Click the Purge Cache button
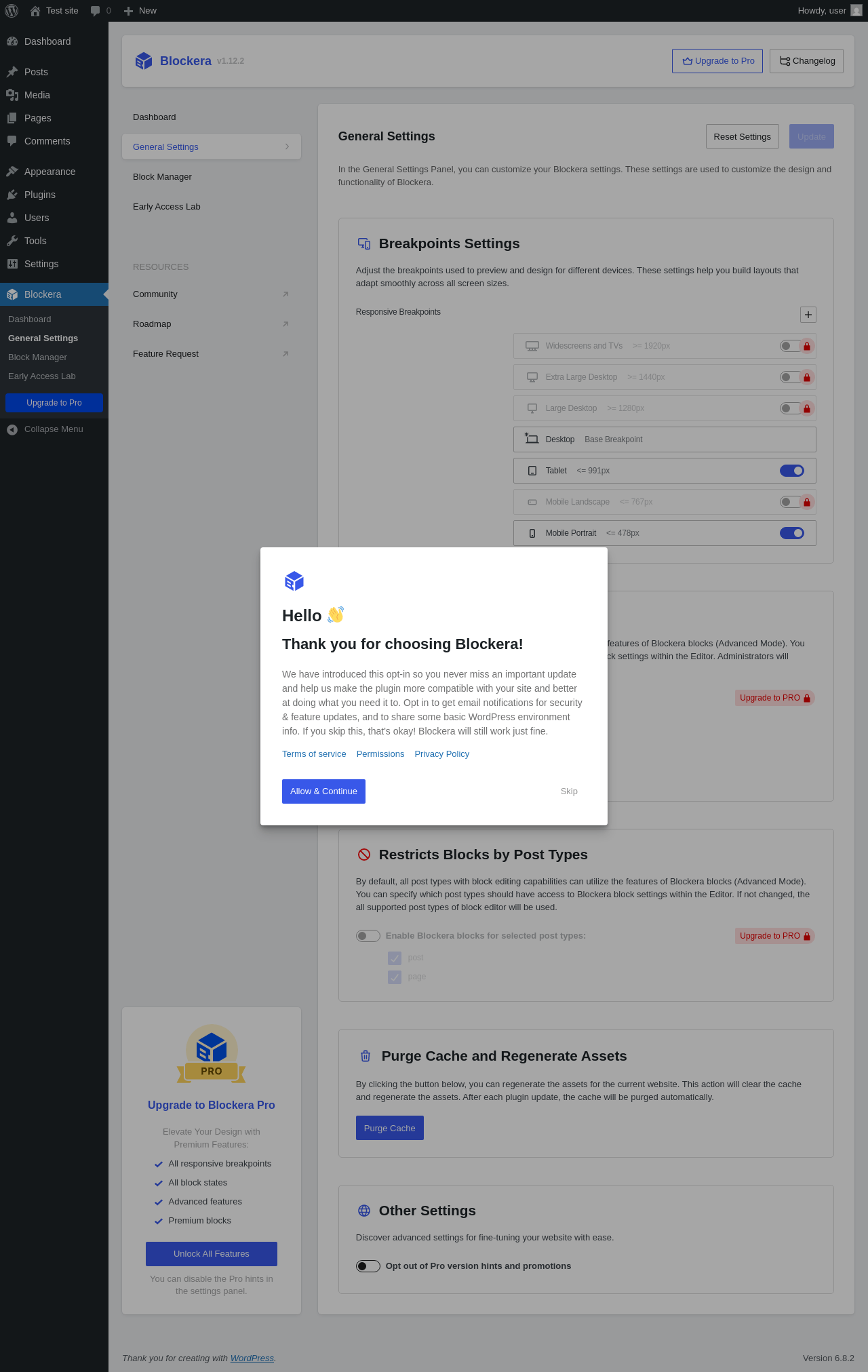The height and width of the screenshot is (1372, 868). tap(390, 1128)
